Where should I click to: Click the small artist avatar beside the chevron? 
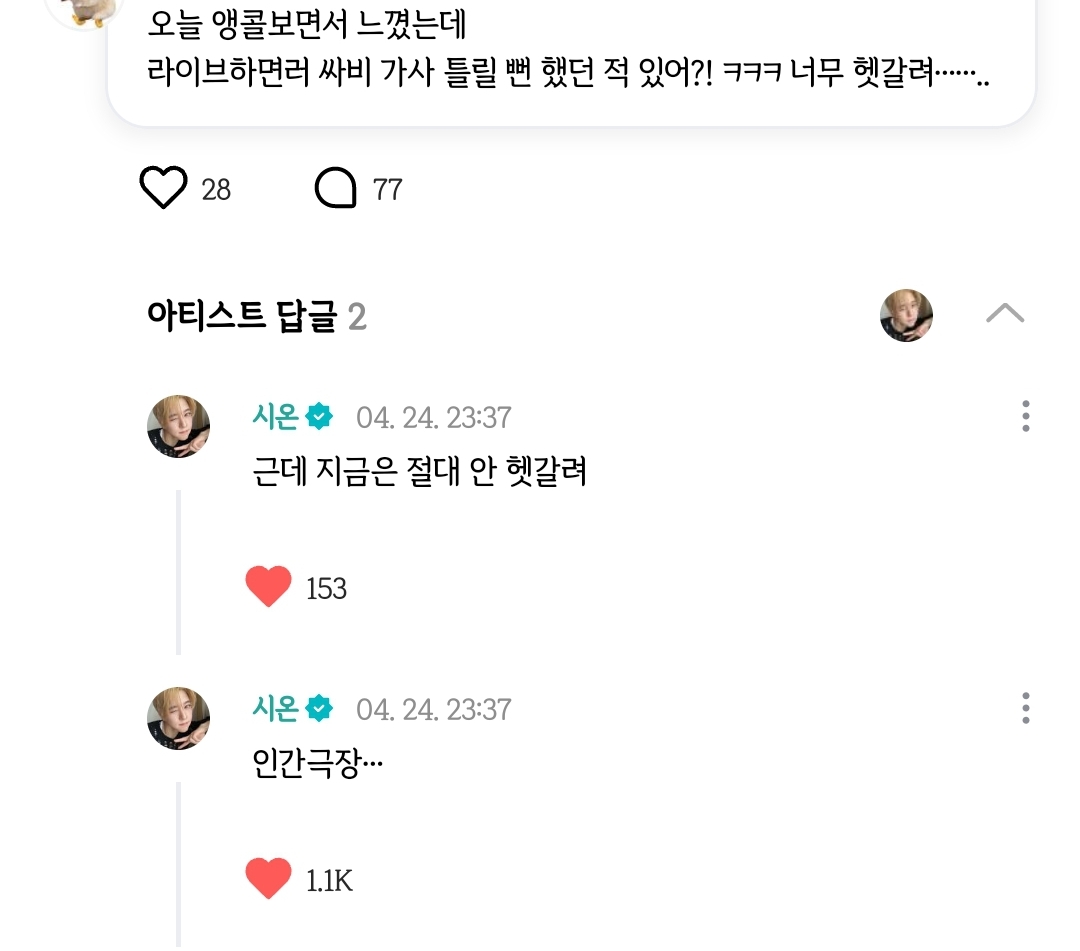pyautogui.click(x=906, y=316)
